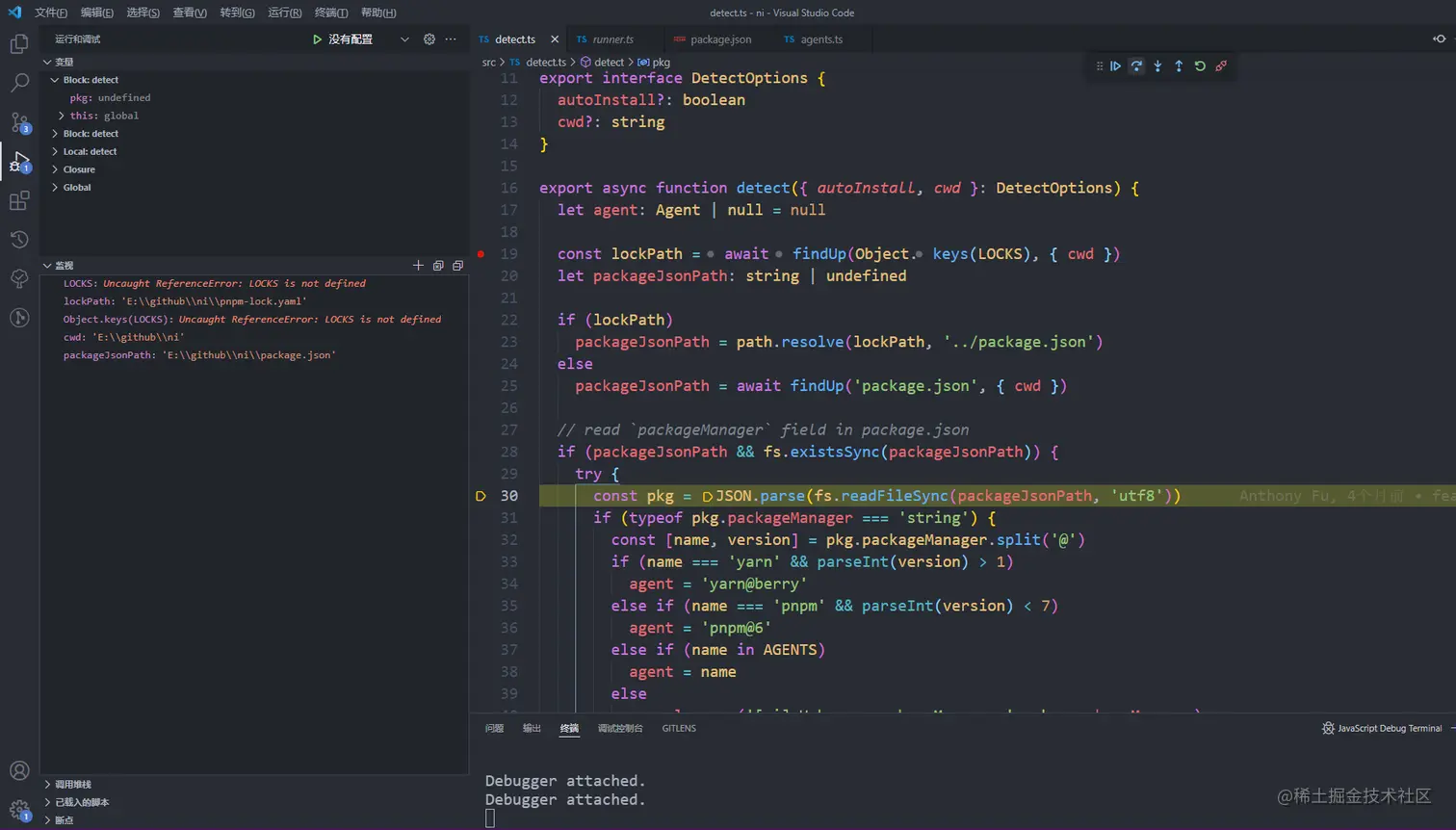This screenshot has width=1456, height=830.
Task: Start debugging with the green play icon
Action: (x=317, y=39)
